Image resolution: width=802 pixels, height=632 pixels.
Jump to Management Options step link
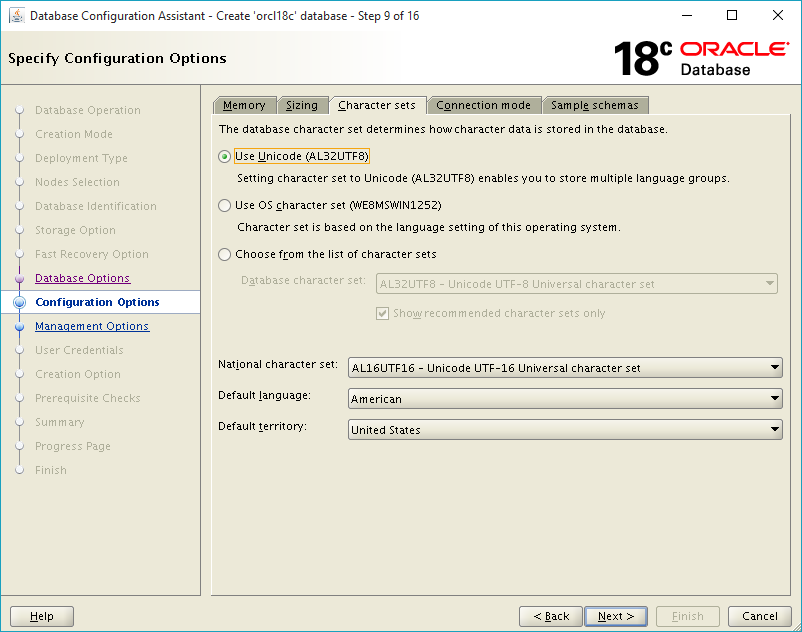(x=92, y=326)
